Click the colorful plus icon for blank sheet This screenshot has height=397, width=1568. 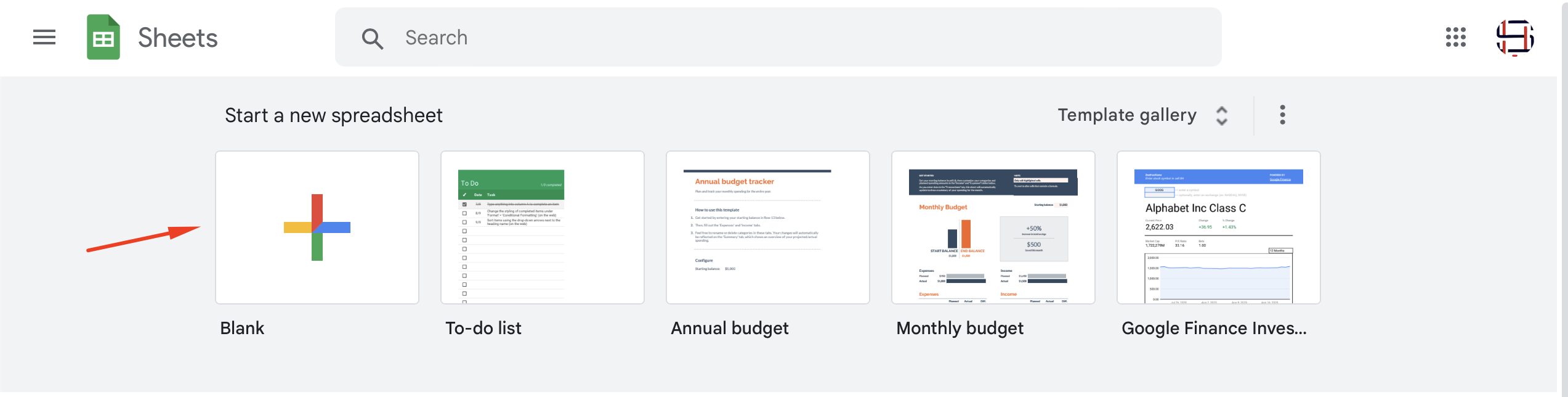[x=317, y=227]
